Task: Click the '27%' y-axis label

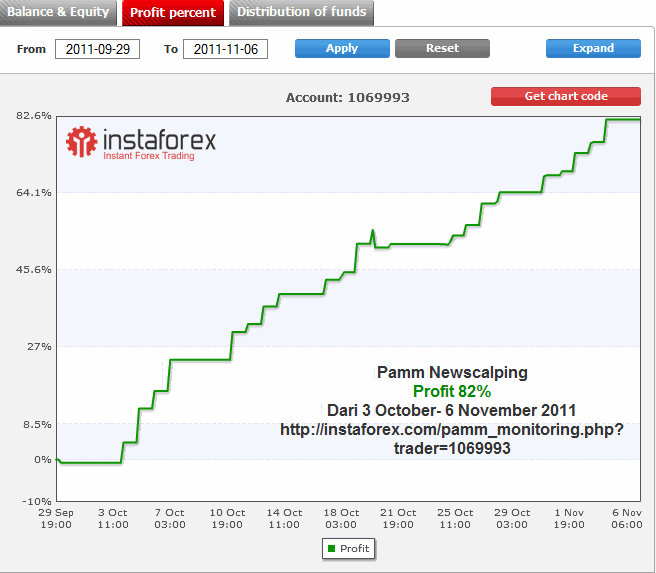Action: [39, 346]
